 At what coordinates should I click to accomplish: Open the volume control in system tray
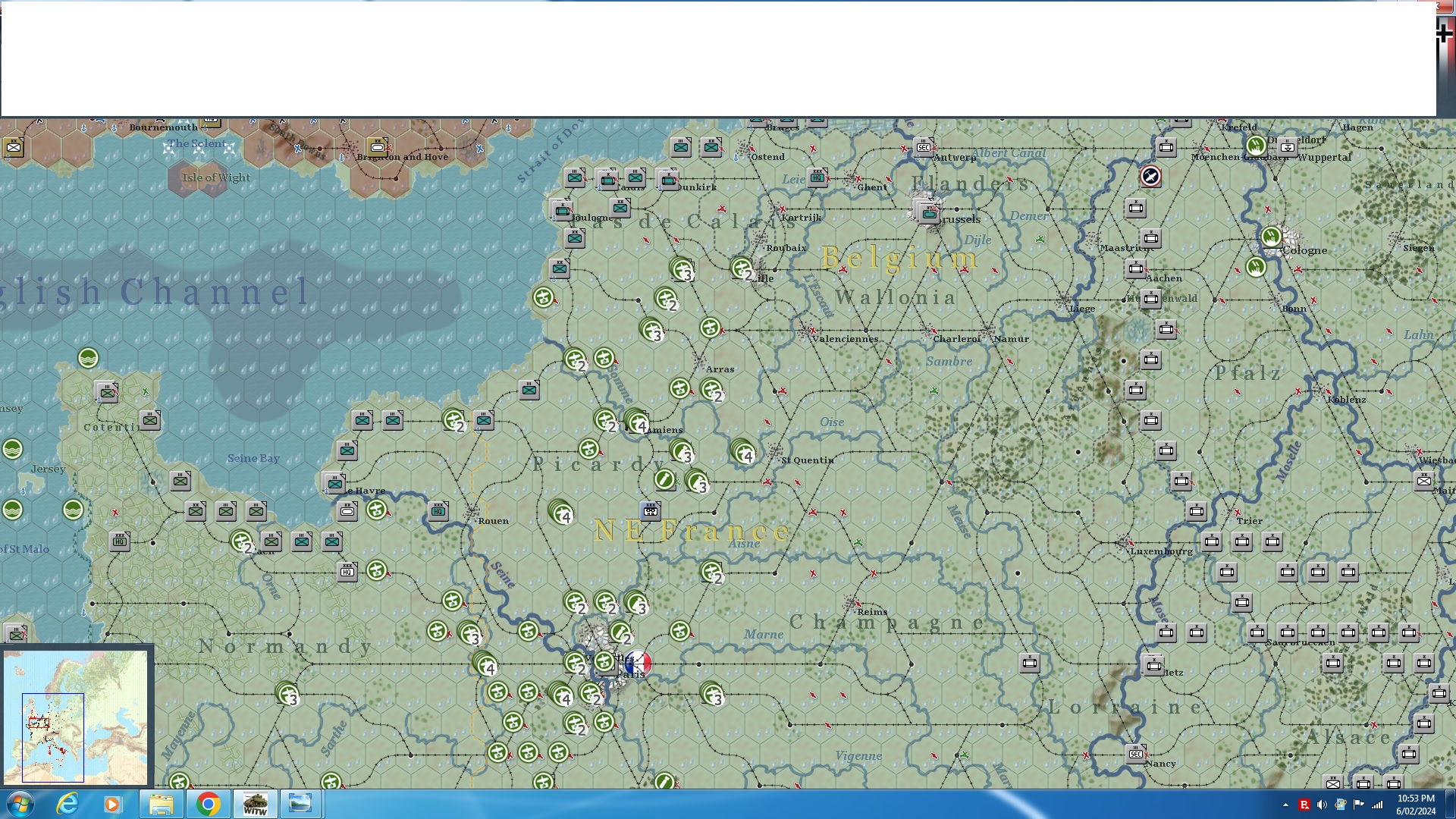[1322, 805]
